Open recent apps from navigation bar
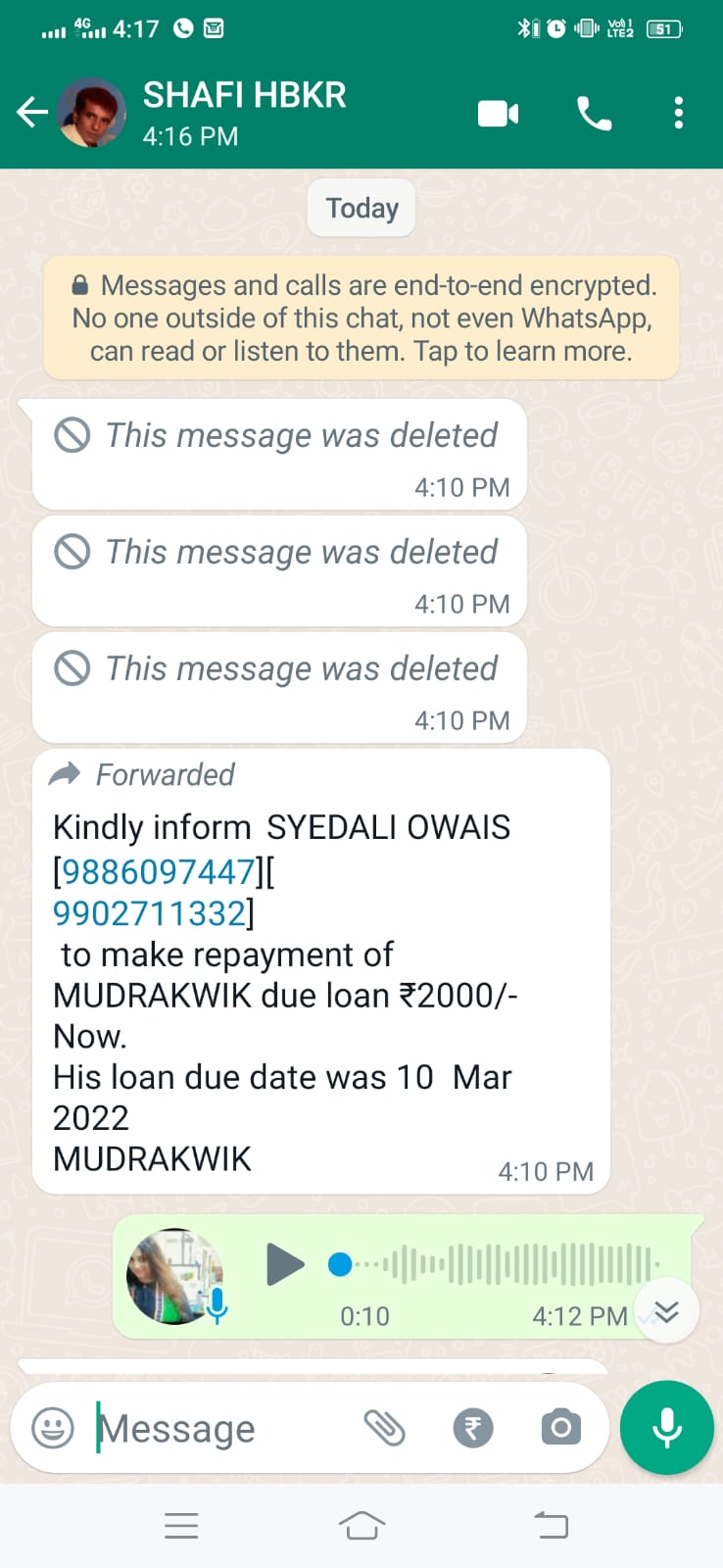The image size is (723, 1568). pos(181,1525)
